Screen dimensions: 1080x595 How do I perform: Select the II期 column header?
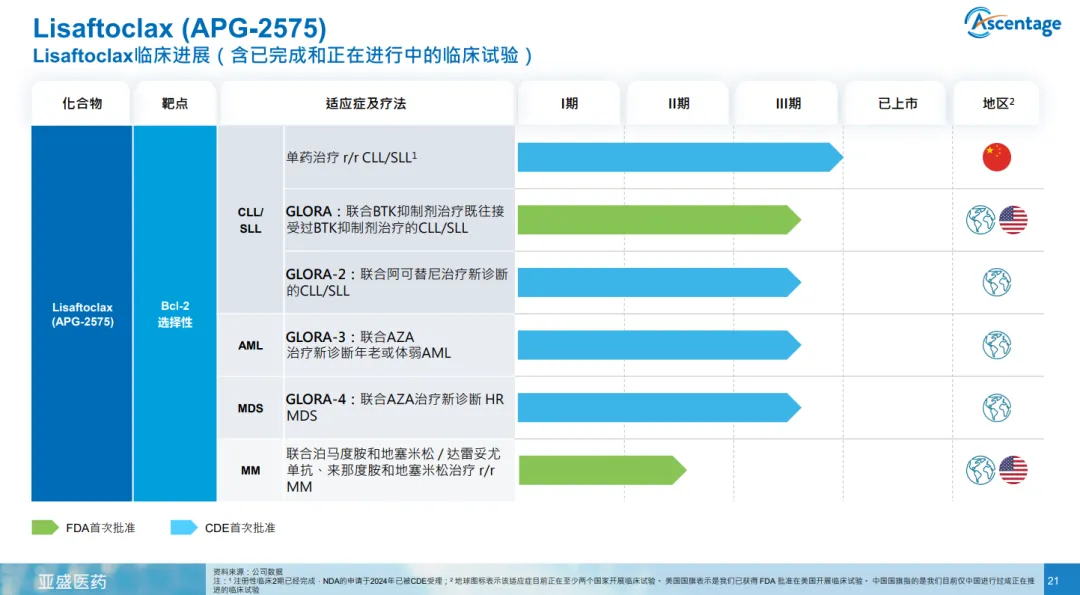pos(678,103)
